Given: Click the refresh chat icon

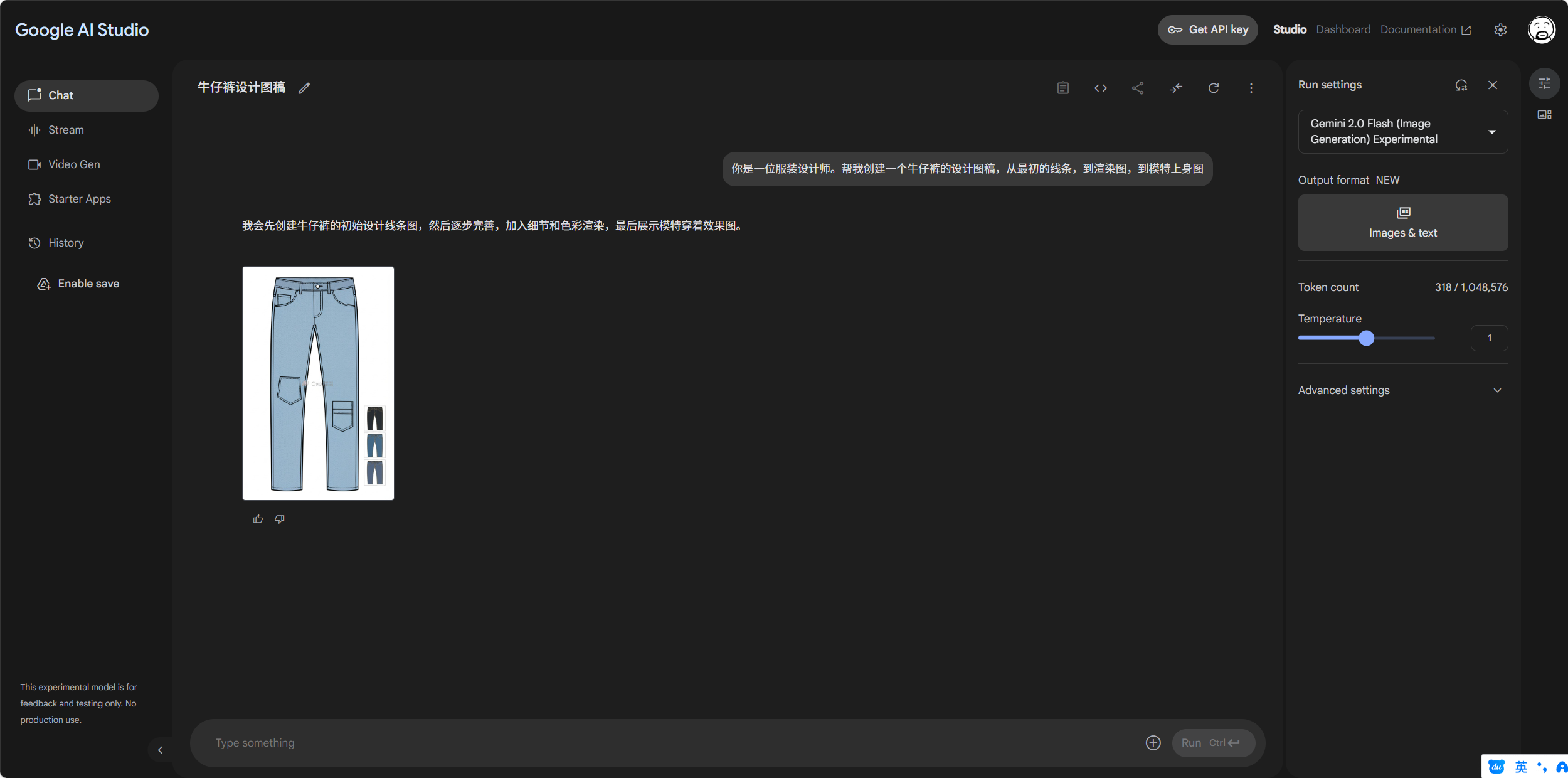Looking at the screenshot, I should click(1213, 88).
